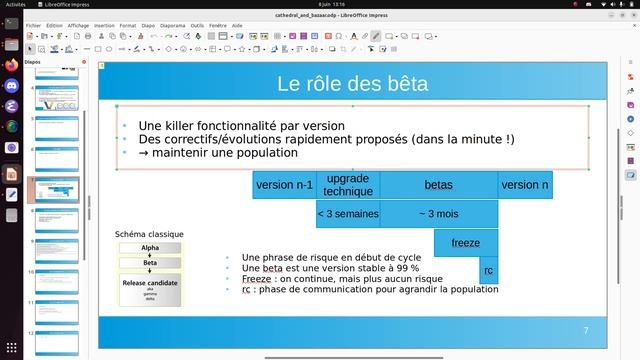
Task: Insert Fontwork text icon
Action: pyautogui.click(x=354, y=36)
